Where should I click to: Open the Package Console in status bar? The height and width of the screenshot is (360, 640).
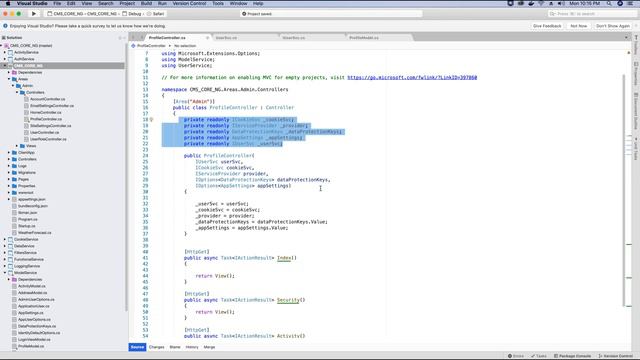(572, 356)
